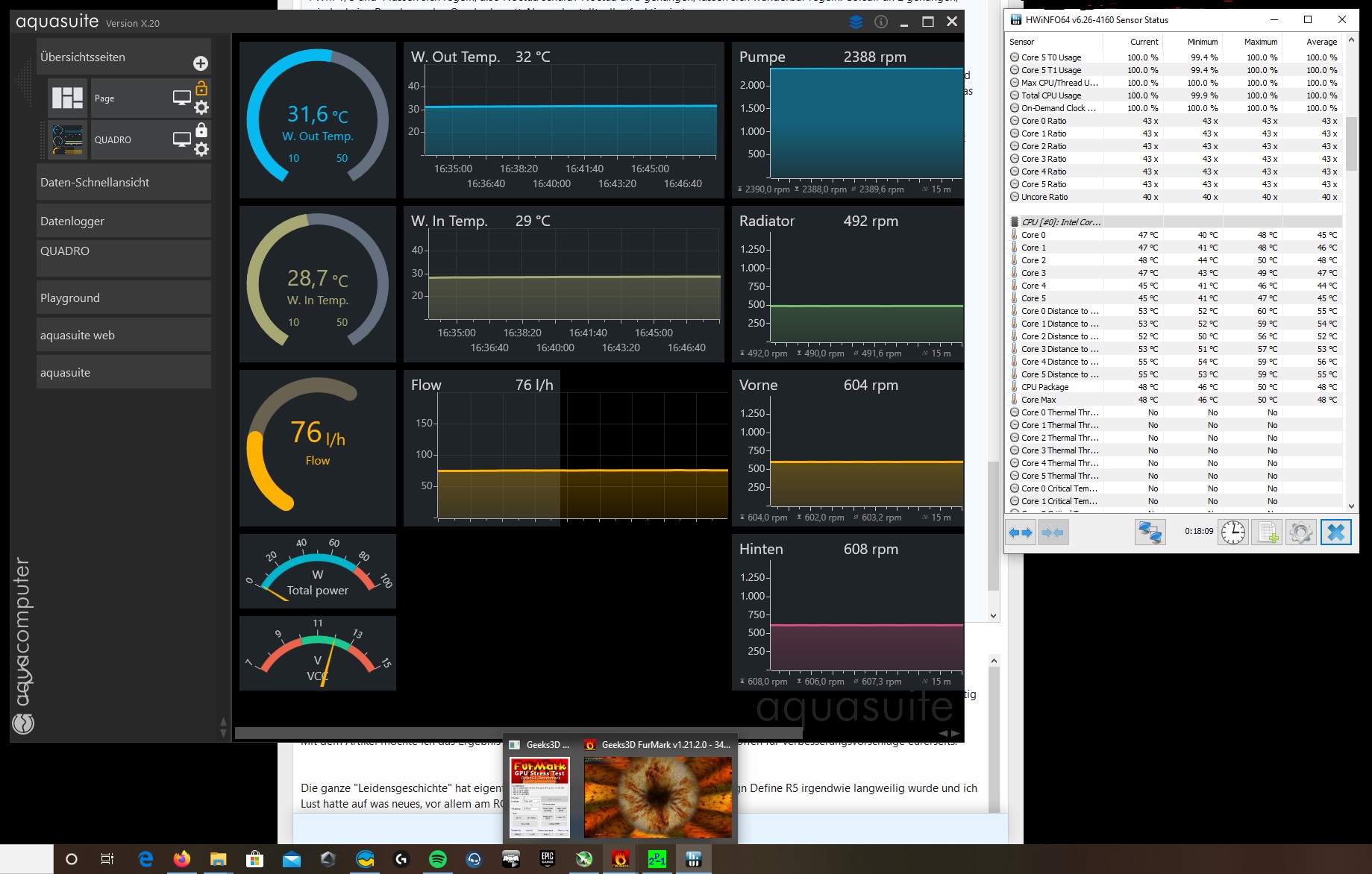
Task: Click the Hinten fan rpm chart
Action: (x=848, y=612)
